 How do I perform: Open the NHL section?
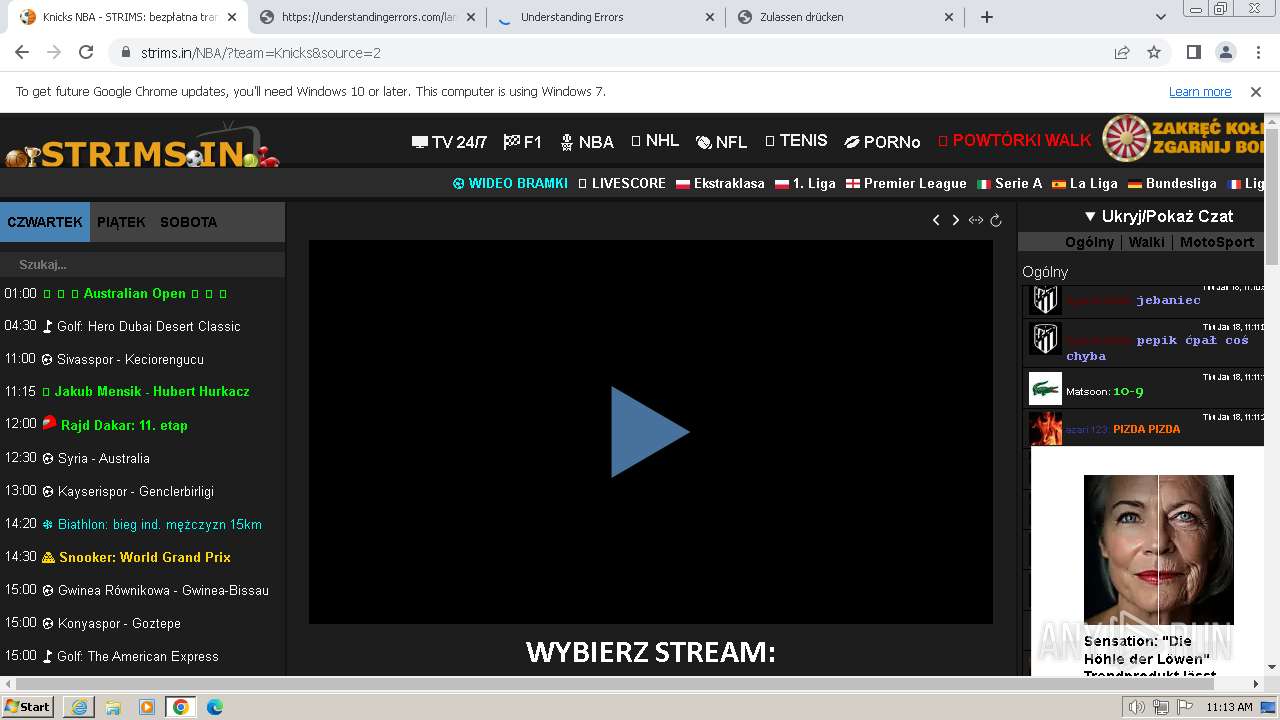[655, 141]
